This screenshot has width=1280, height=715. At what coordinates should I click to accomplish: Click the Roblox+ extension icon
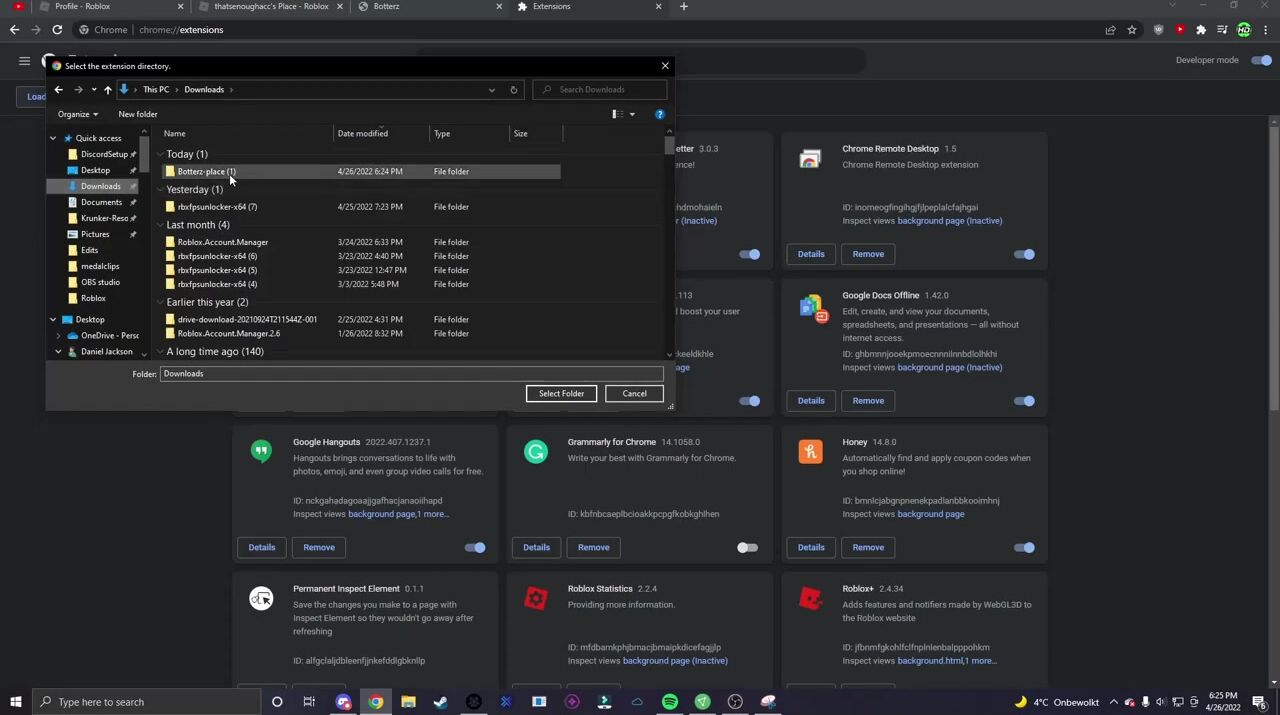tap(810, 598)
